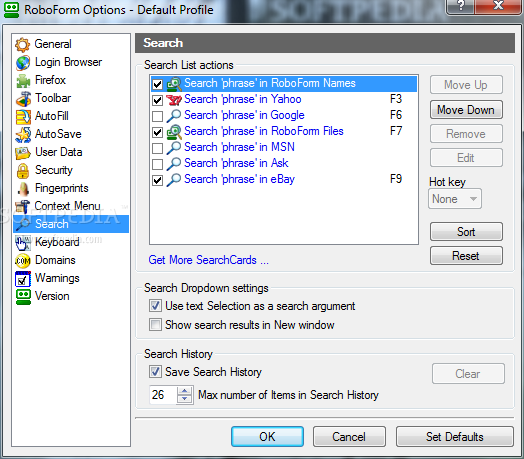Click the OK button
This screenshot has height=459, width=524.
tap(267, 437)
